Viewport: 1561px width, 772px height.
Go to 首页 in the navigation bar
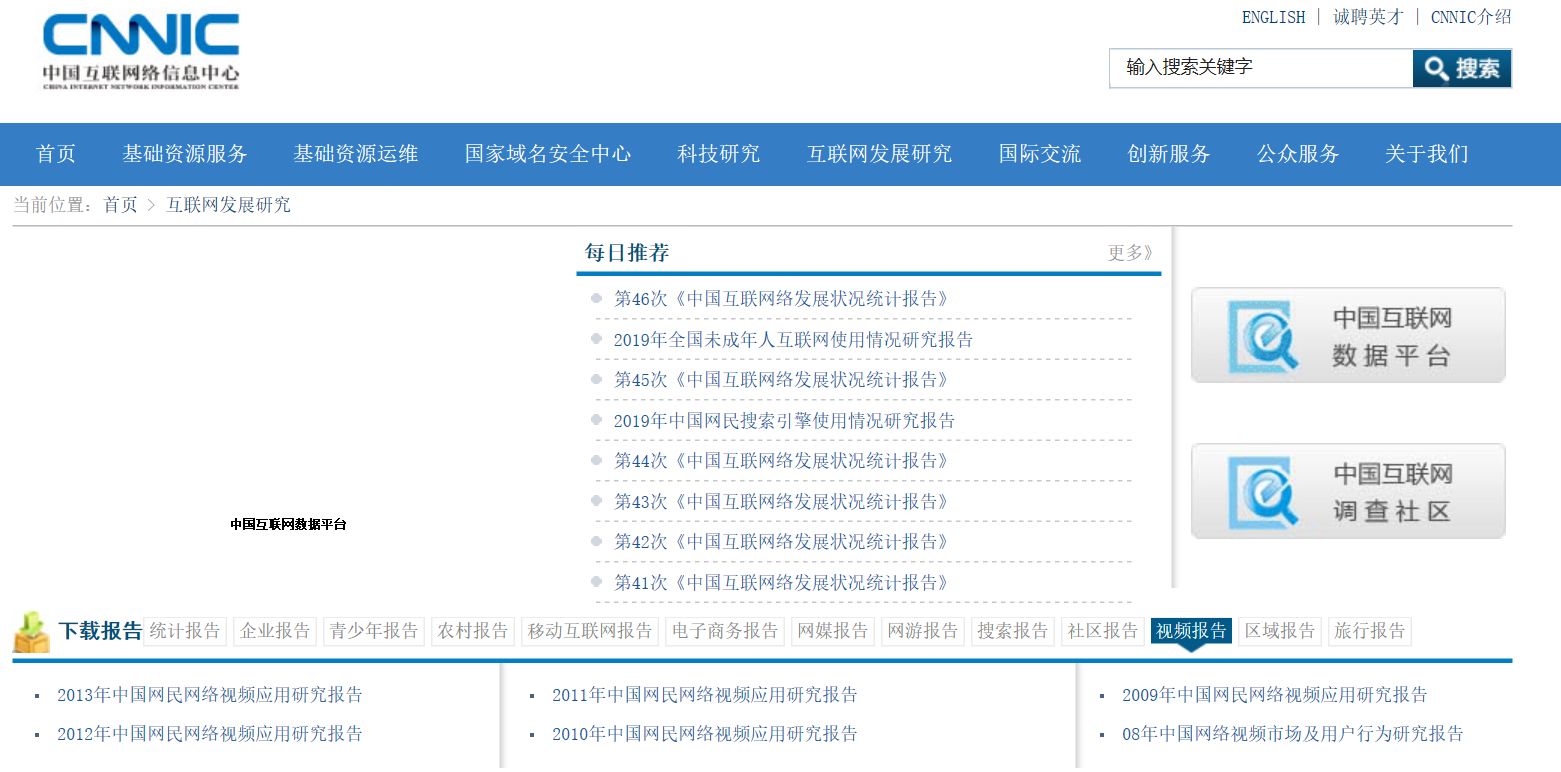click(56, 154)
